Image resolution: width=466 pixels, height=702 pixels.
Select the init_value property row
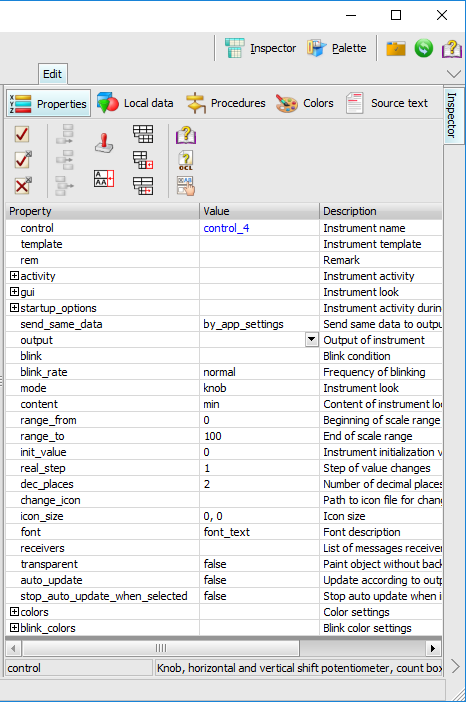[224, 452]
